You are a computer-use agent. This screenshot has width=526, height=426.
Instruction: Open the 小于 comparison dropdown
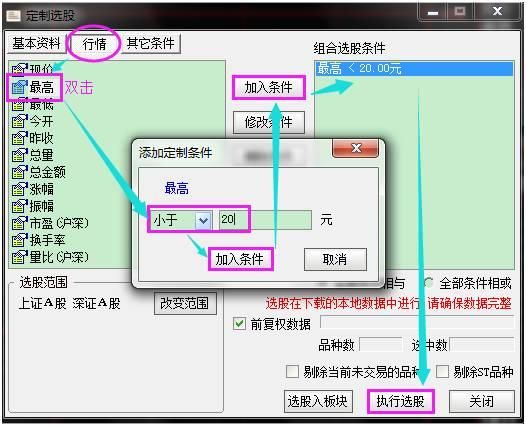click(203, 220)
